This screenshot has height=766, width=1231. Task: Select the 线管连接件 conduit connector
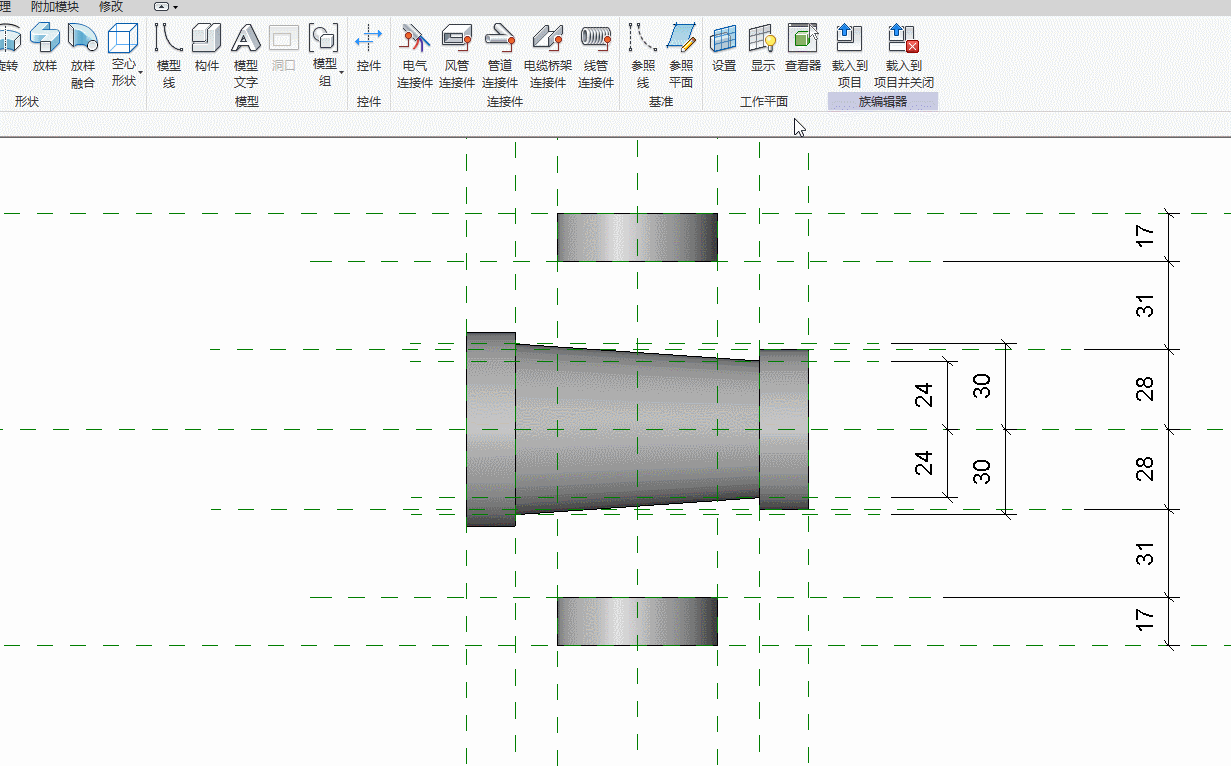(x=596, y=56)
